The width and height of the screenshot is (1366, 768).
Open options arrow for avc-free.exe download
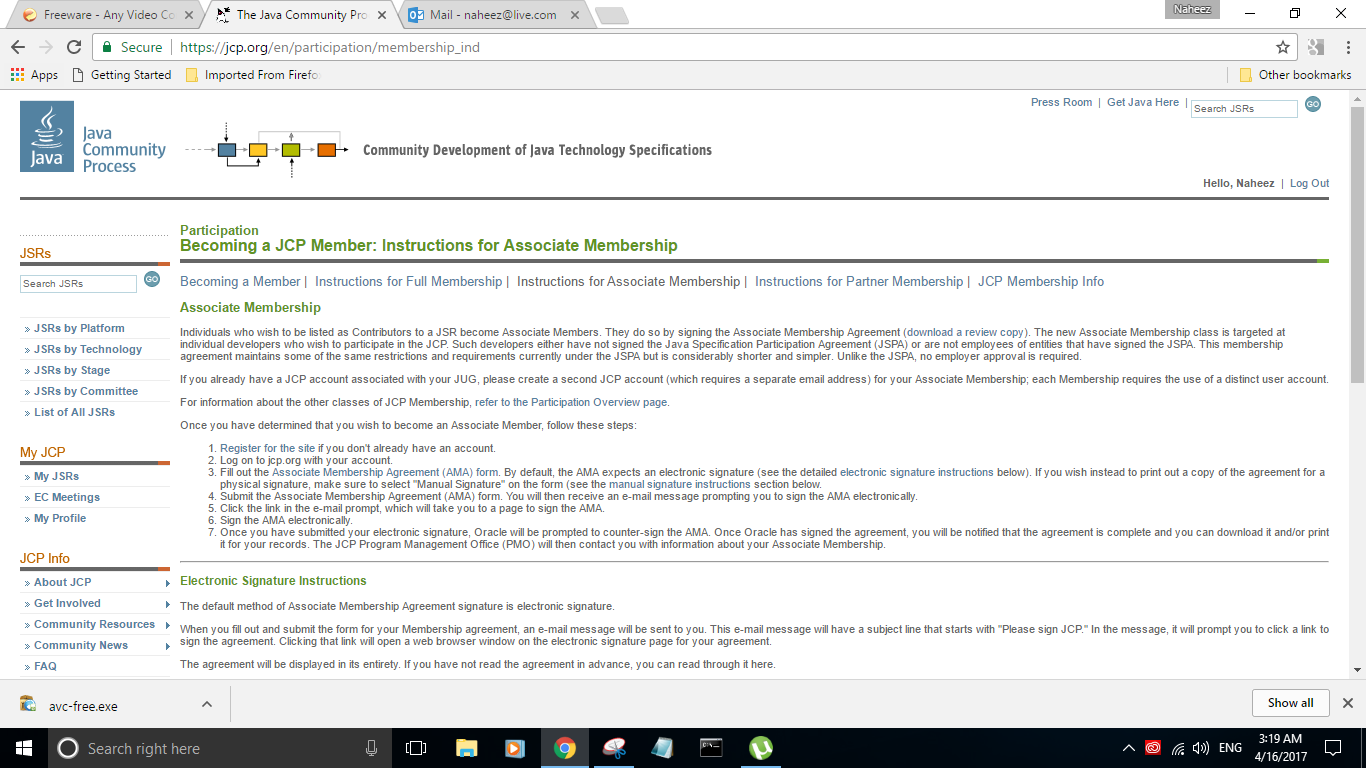(x=206, y=704)
